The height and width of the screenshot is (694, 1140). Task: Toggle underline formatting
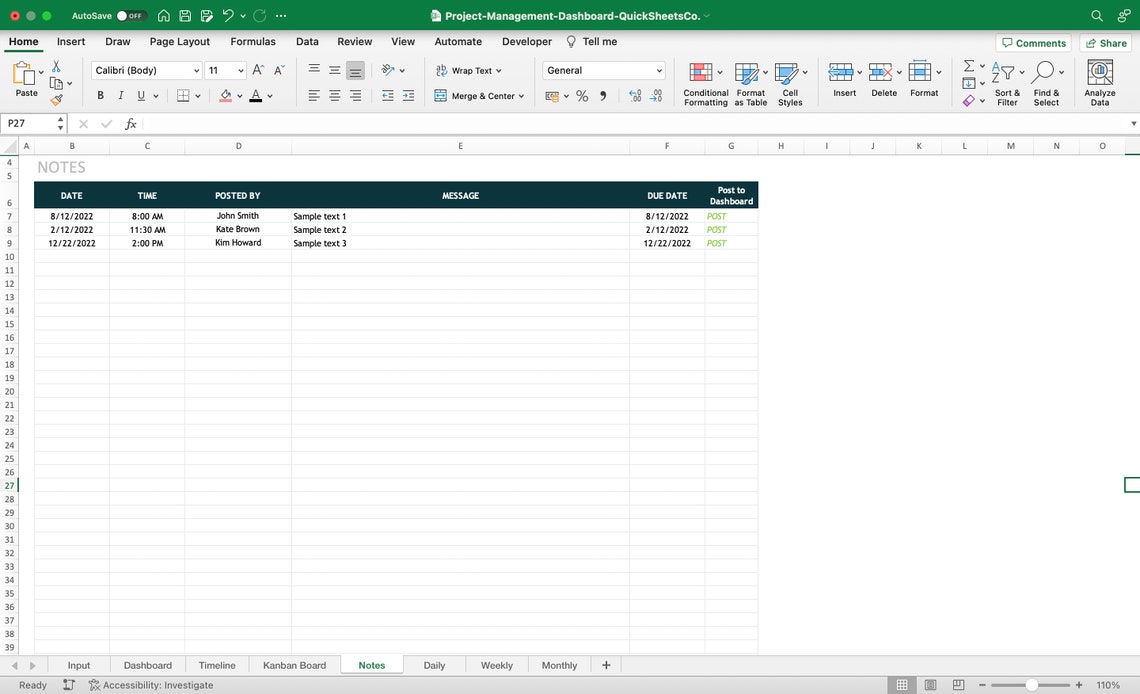click(140, 95)
